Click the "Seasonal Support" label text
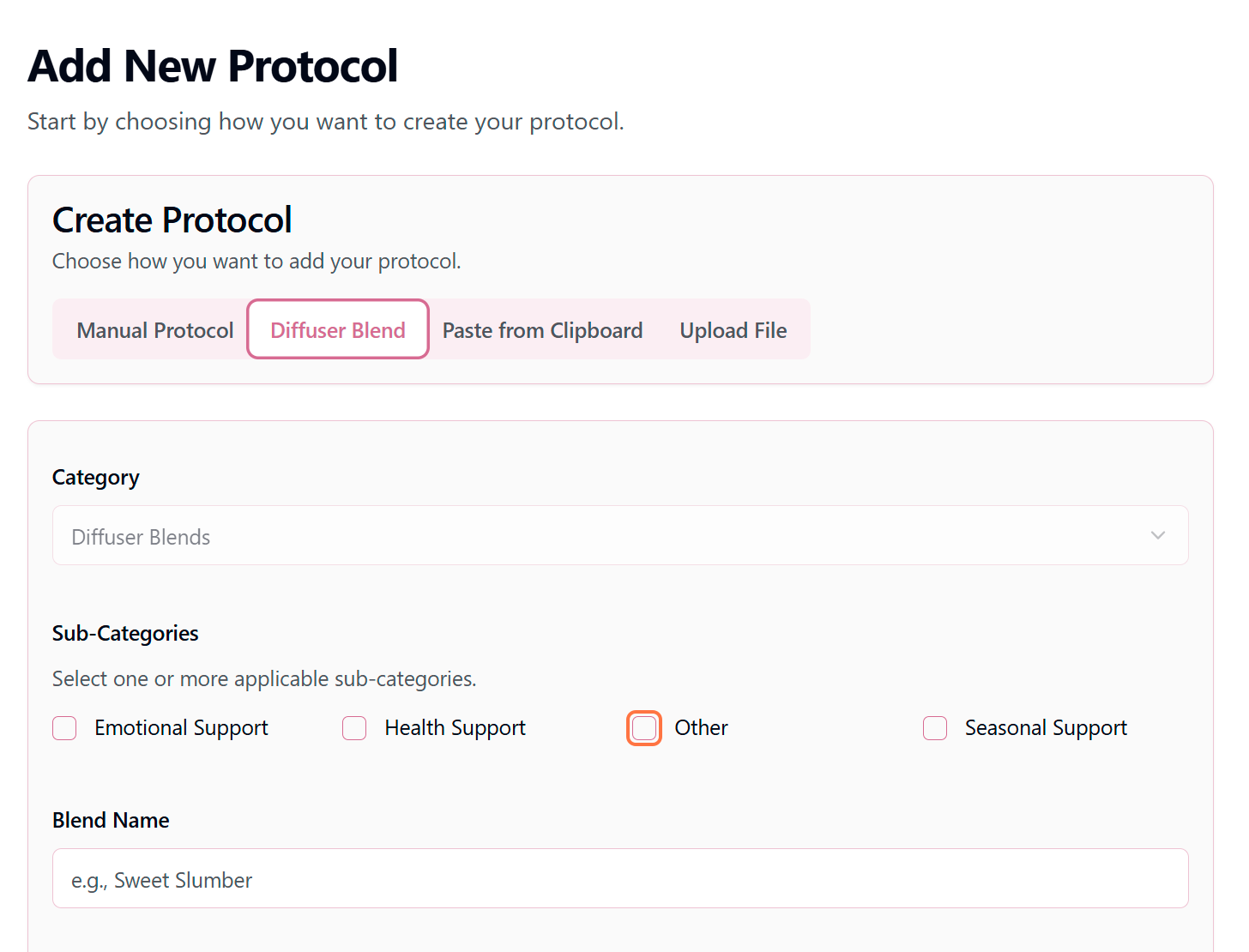 point(1046,728)
